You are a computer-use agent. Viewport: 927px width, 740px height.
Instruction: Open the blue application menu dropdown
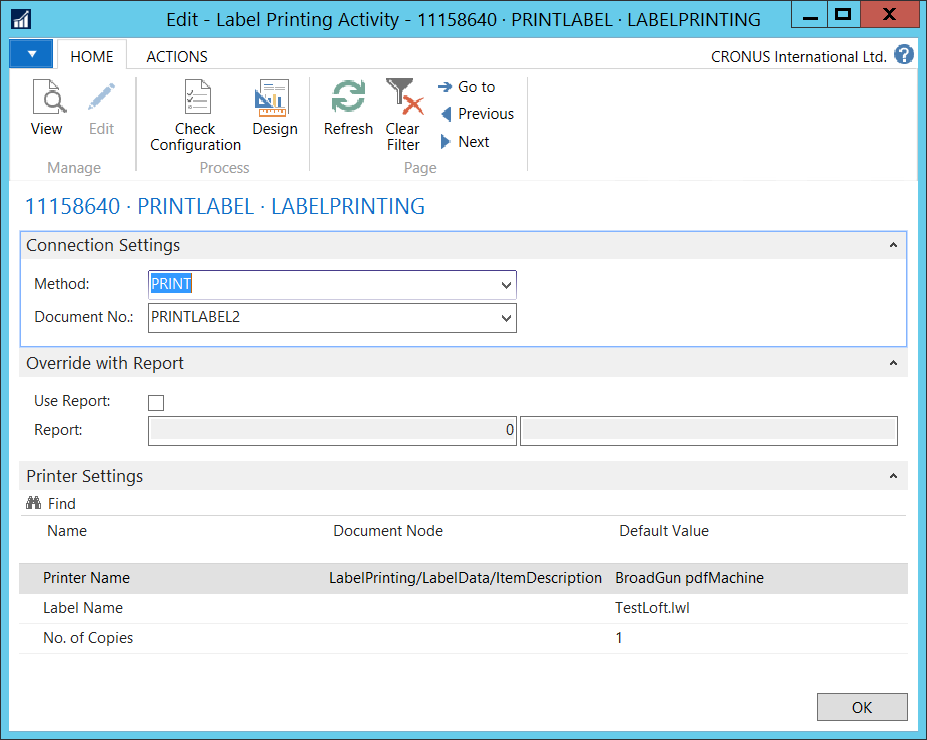(32, 54)
